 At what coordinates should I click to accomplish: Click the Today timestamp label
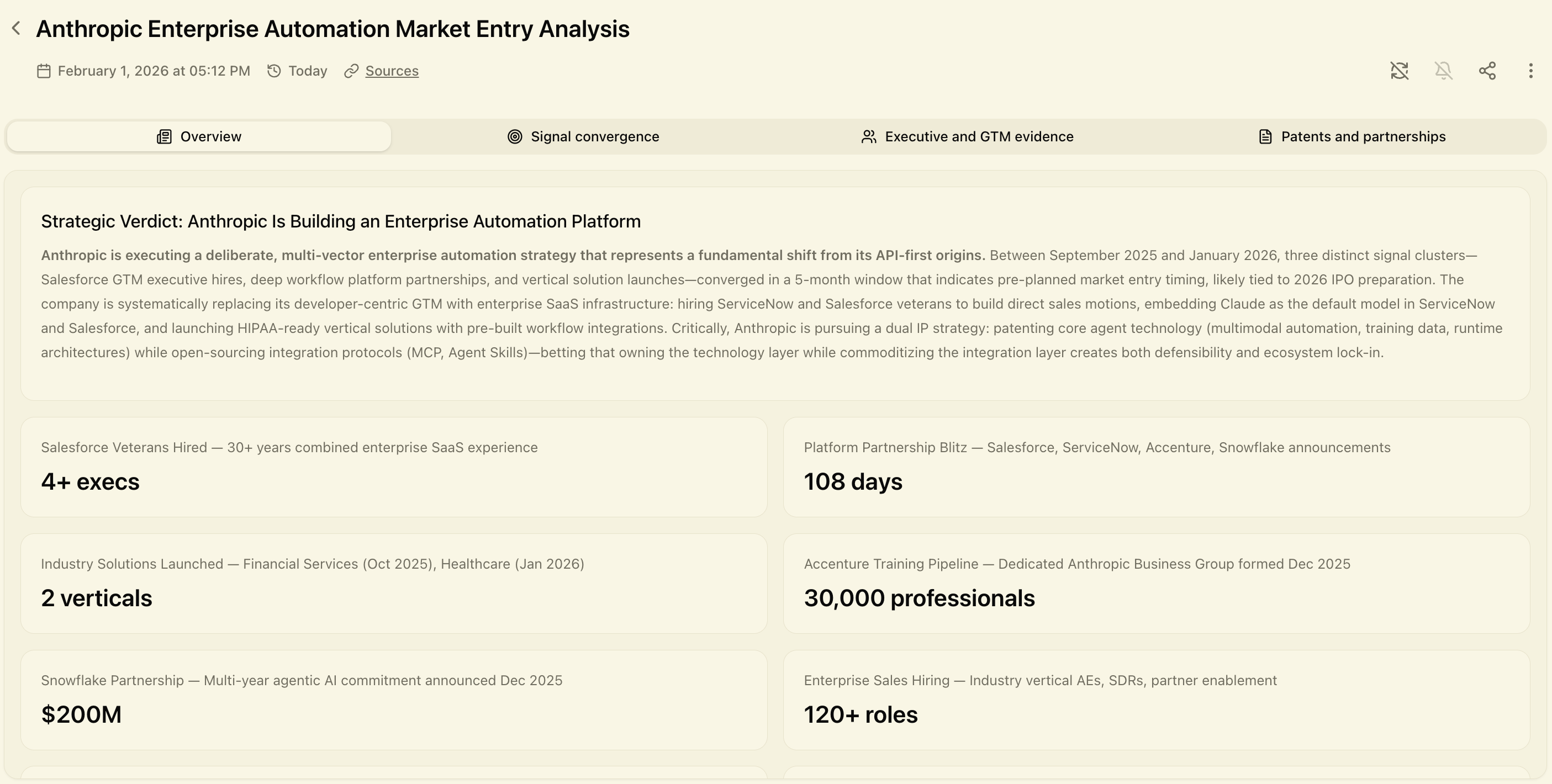click(x=307, y=71)
